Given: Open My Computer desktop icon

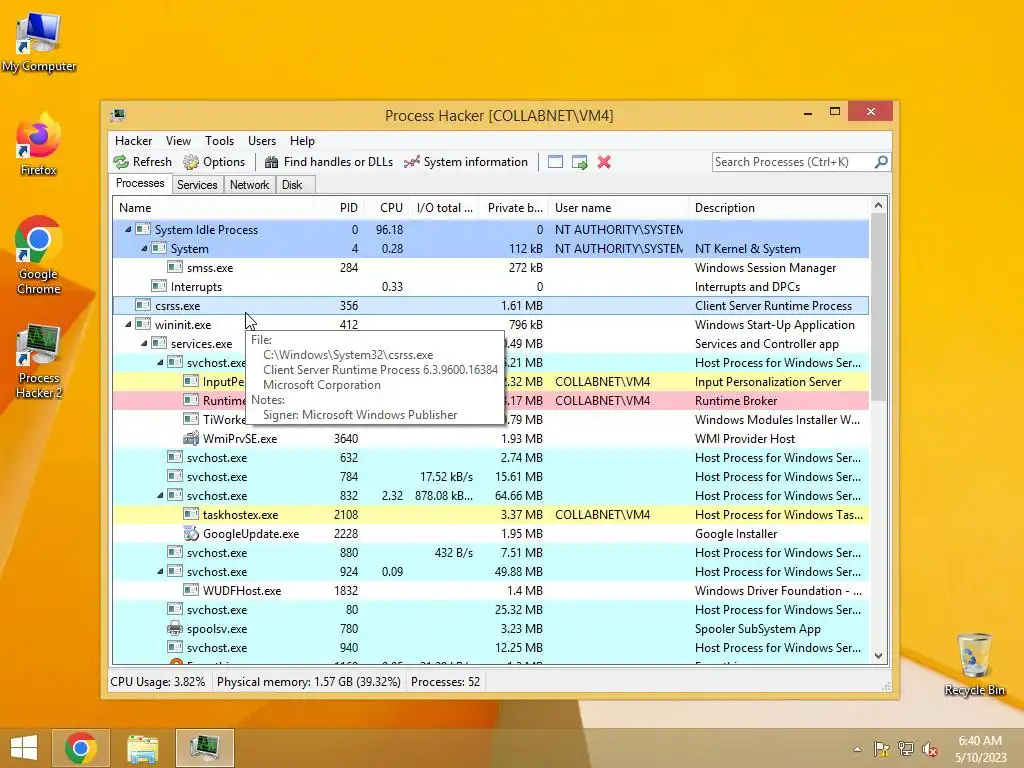Looking at the screenshot, I should pyautogui.click(x=39, y=42).
